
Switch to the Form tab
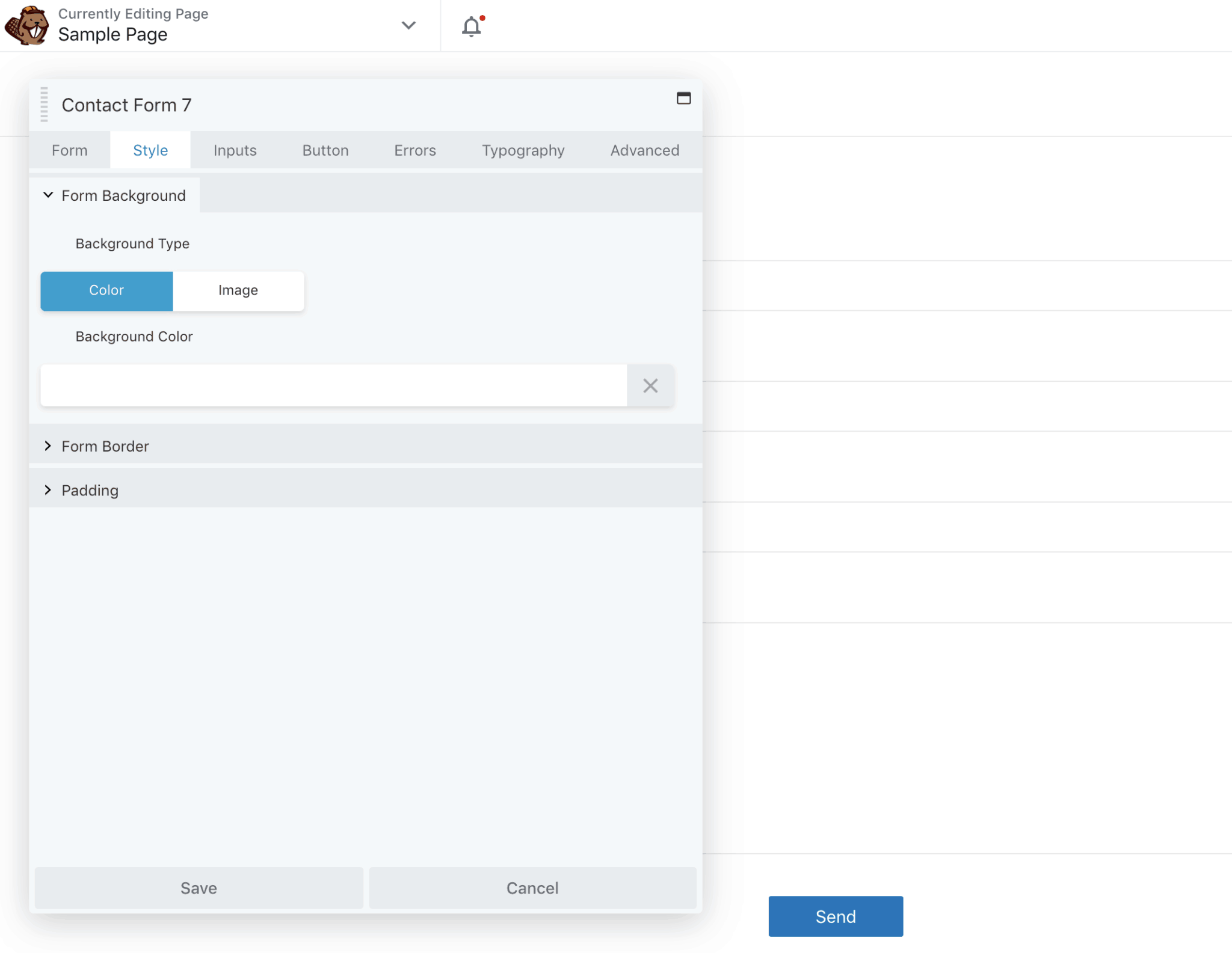(69, 150)
